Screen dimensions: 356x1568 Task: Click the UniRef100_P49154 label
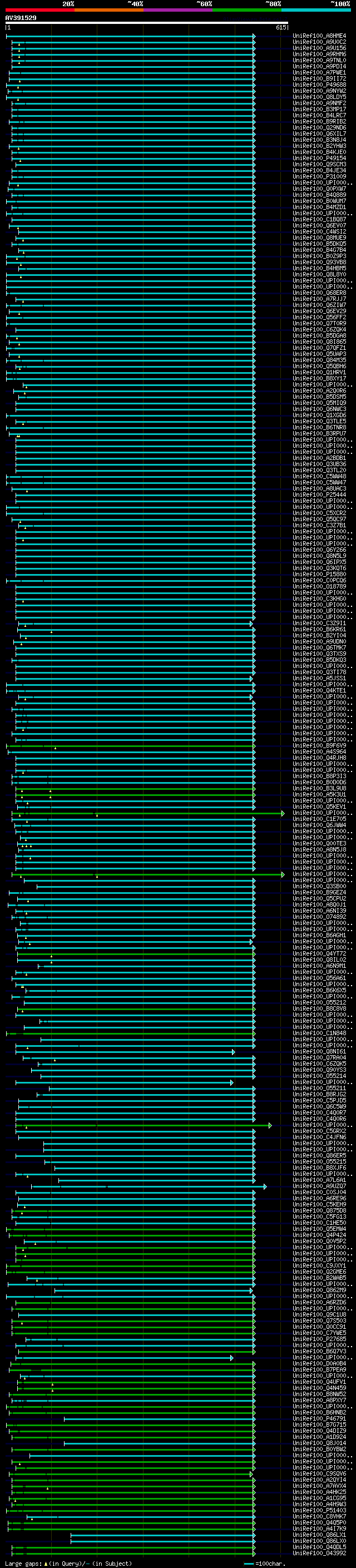click(x=319, y=159)
